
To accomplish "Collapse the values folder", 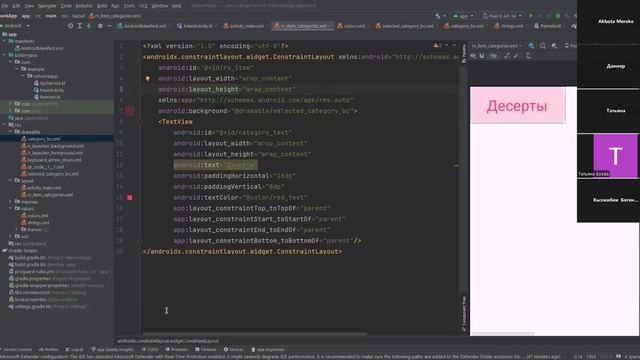I will pyautogui.click(x=11, y=209).
